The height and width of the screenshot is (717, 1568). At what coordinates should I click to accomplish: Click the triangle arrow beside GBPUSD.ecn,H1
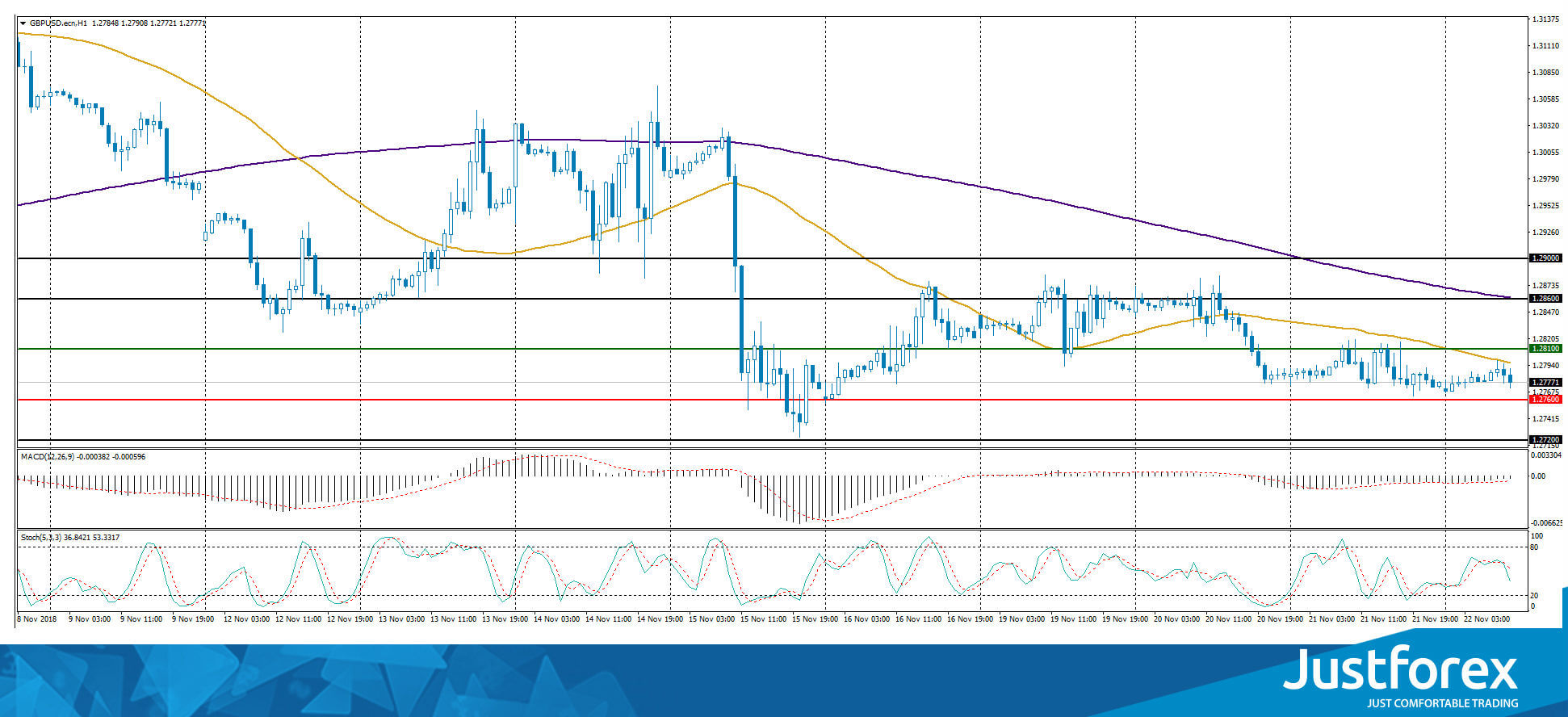(x=23, y=23)
